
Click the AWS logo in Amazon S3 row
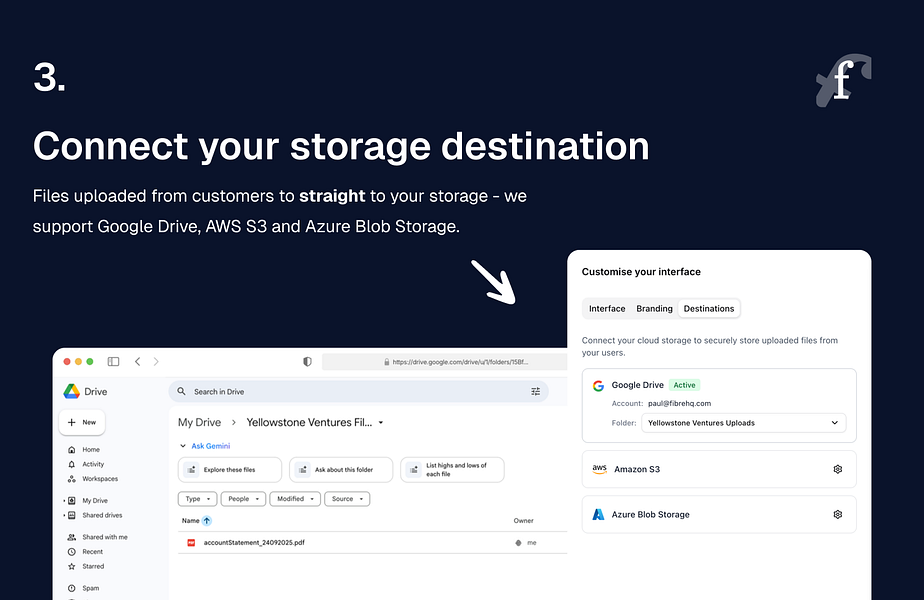[x=599, y=469]
